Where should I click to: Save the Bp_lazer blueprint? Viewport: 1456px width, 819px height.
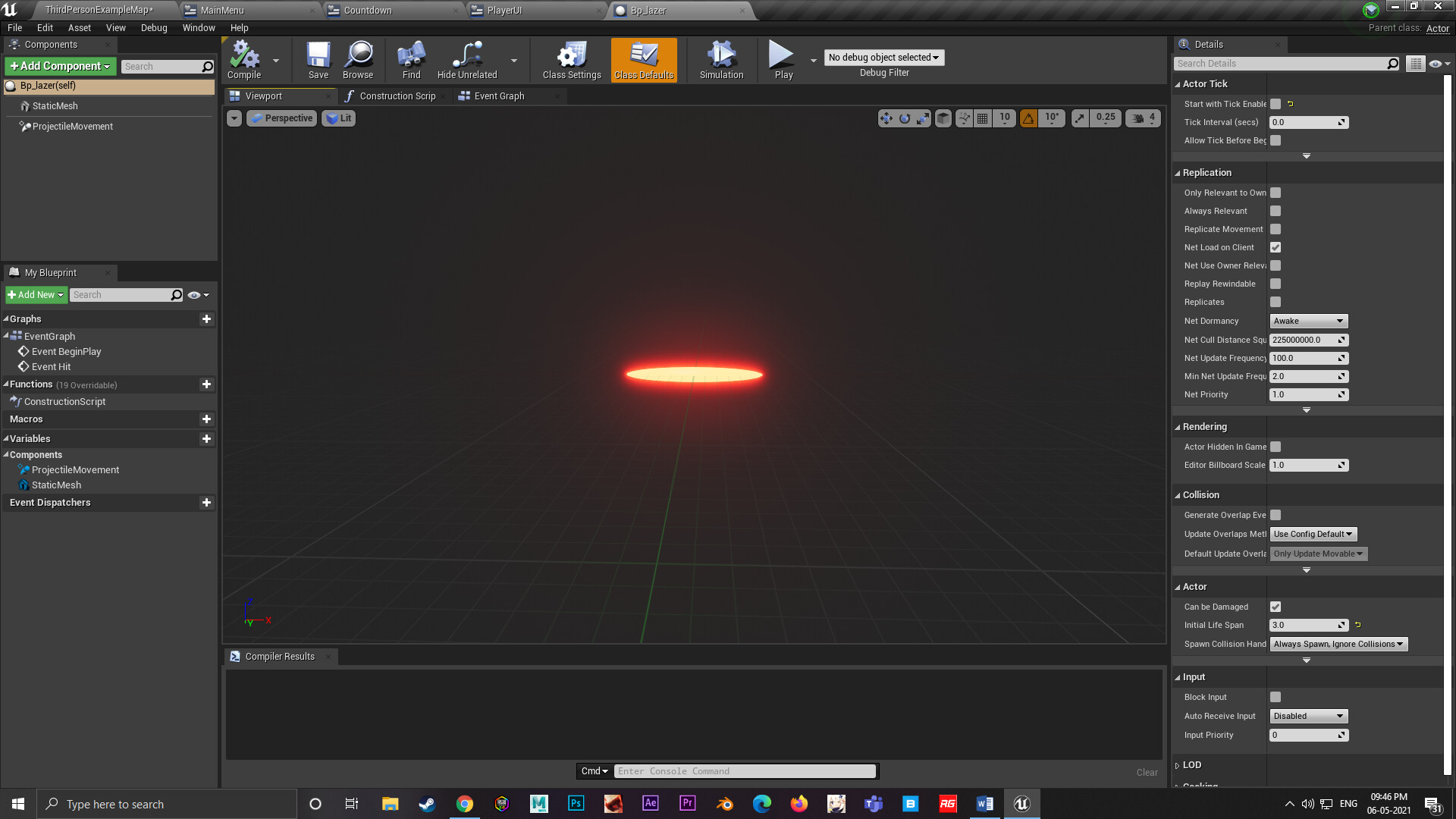tap(318, 60)
